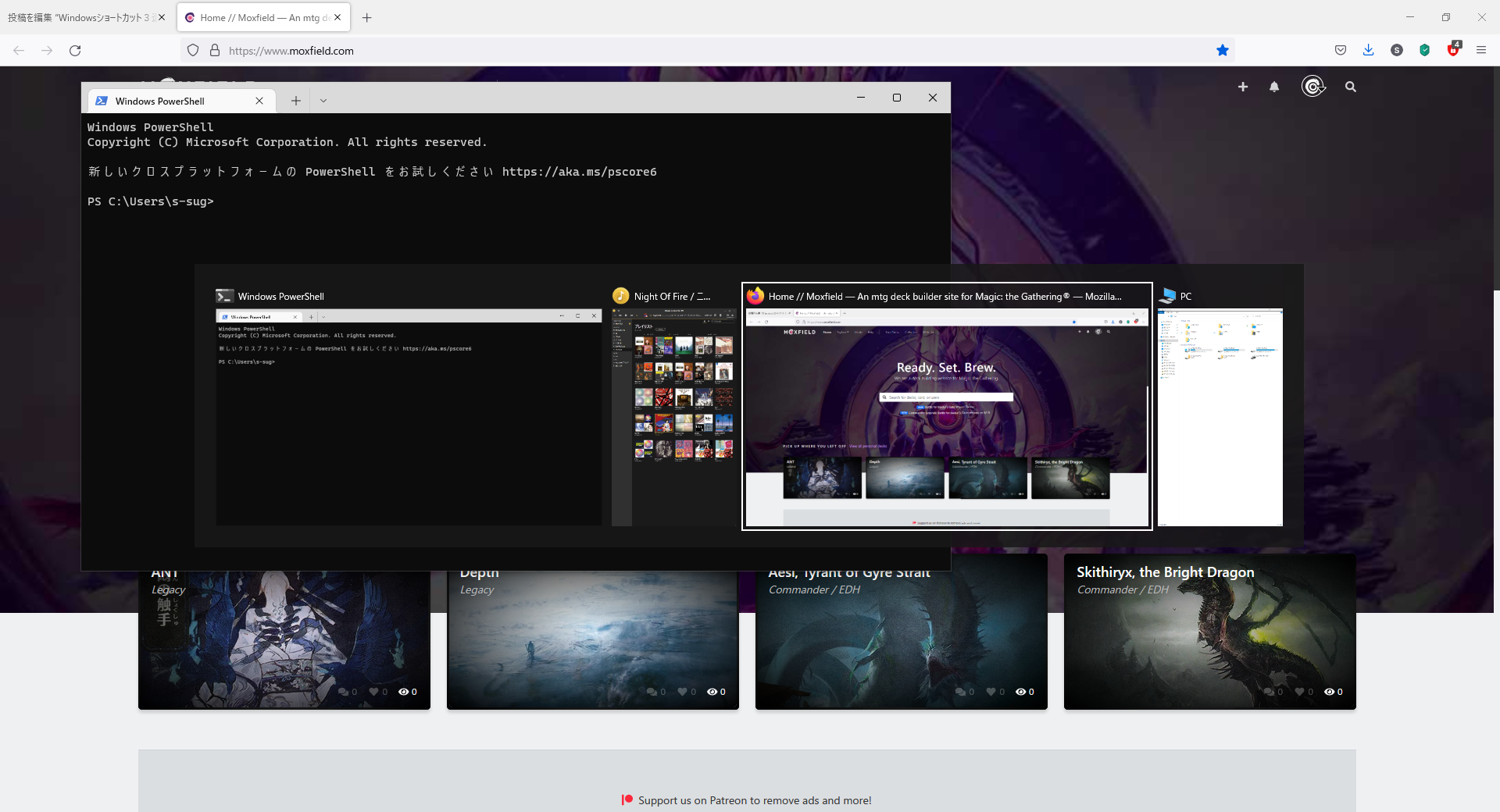1500x812 pixels.
Task: Open Moxfield user account avatar
Action: (1312, 87)
